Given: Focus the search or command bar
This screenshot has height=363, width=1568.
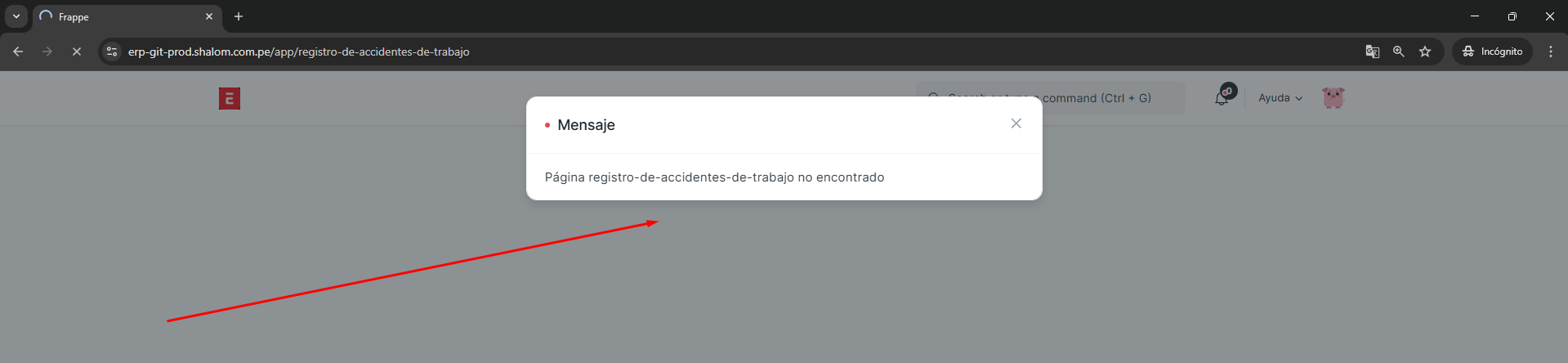Looking at the screenshot, I should click(1051, 98).
